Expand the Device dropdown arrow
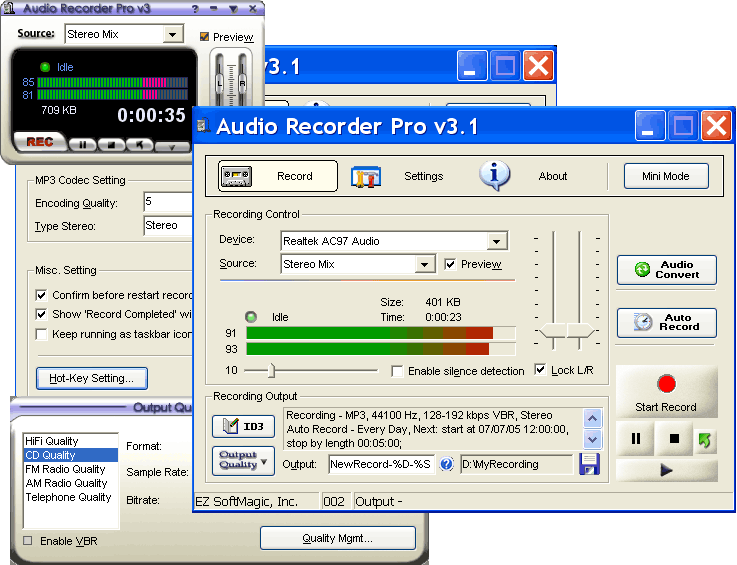The width and height of the screenshot is (737, 565). 496,242
